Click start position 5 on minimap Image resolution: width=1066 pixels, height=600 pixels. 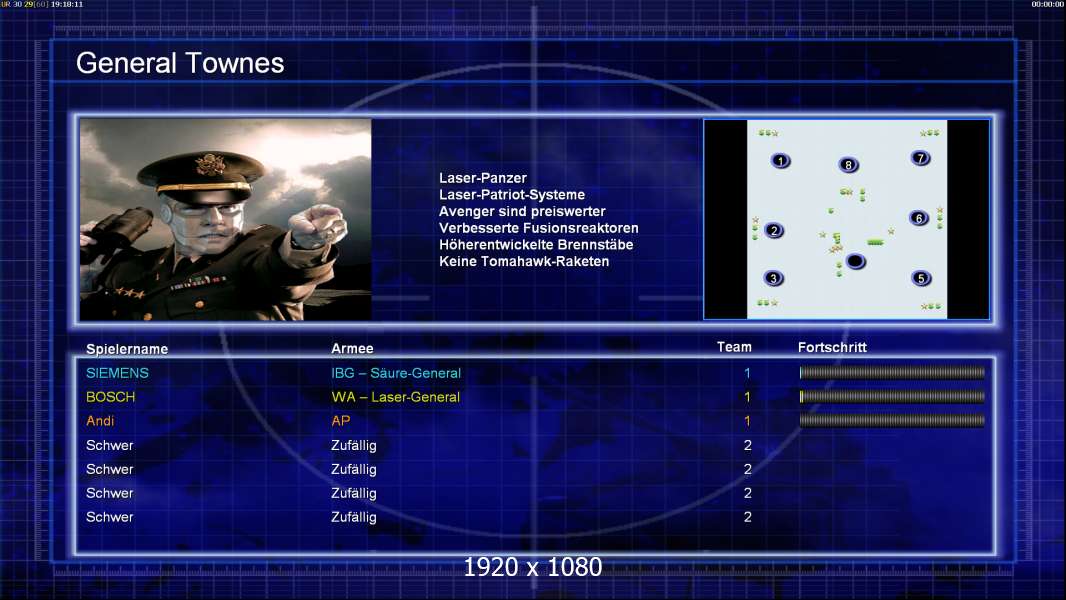(921, 278)
